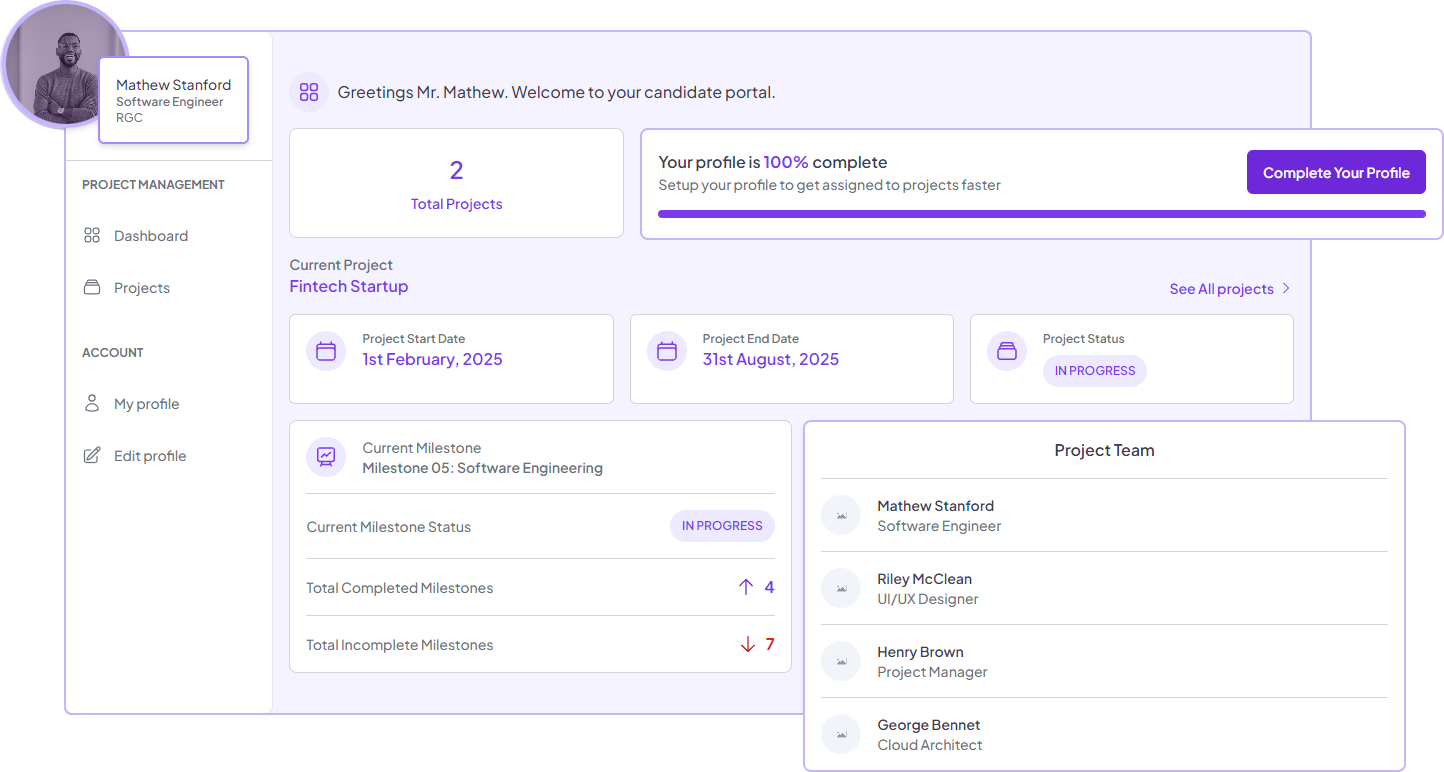
Task: Click the Current Milestone presentation icon
Action: pyautogui.click(x=326, y=457)
